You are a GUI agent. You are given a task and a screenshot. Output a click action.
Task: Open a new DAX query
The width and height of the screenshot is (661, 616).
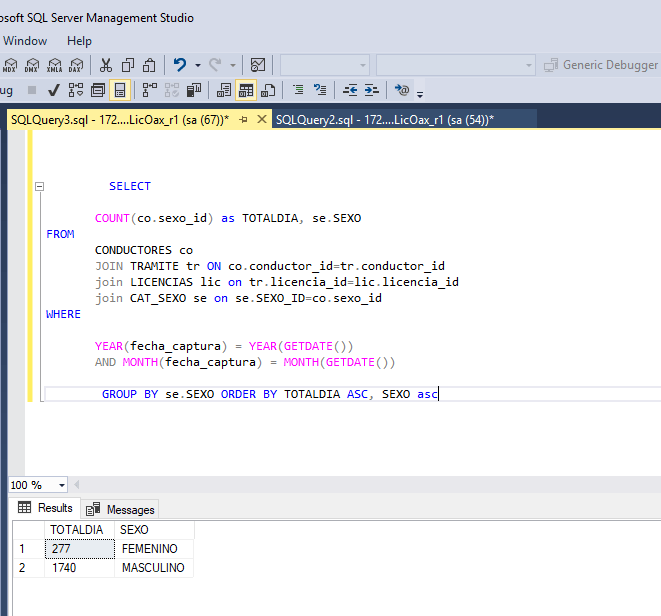pyautogui.click(x=76, y=65)
